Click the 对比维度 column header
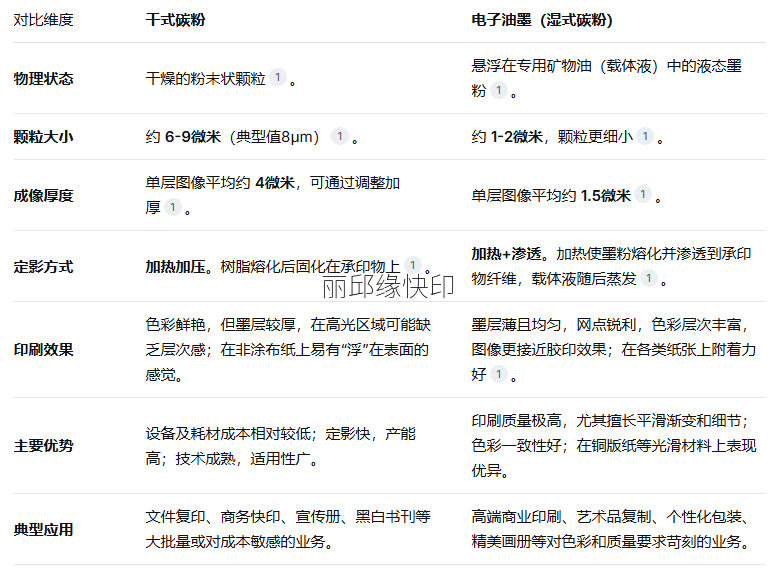The image size is (773, 573). (x=43, y=20)
